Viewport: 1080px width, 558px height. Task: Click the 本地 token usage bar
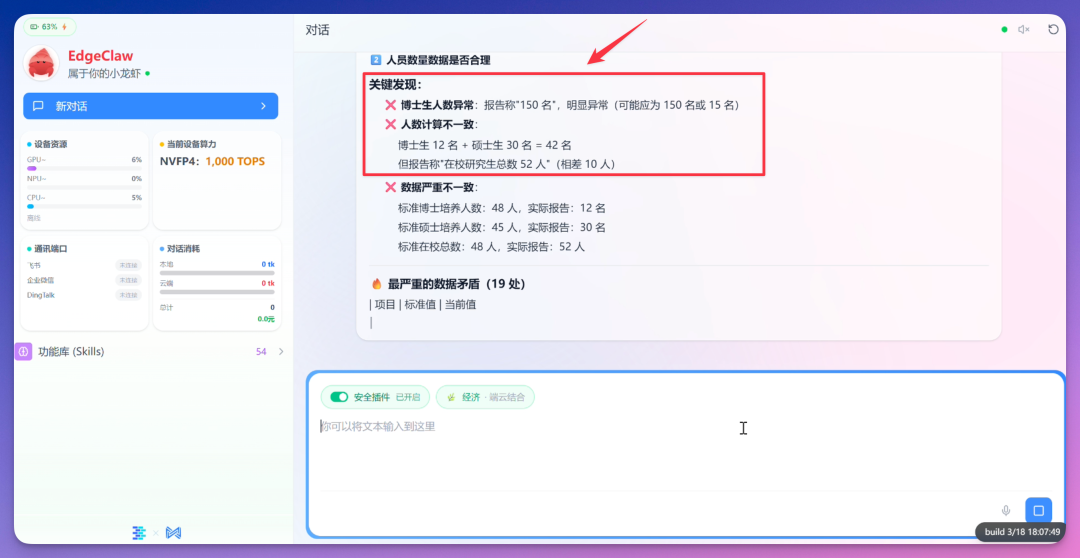[217, 273]
